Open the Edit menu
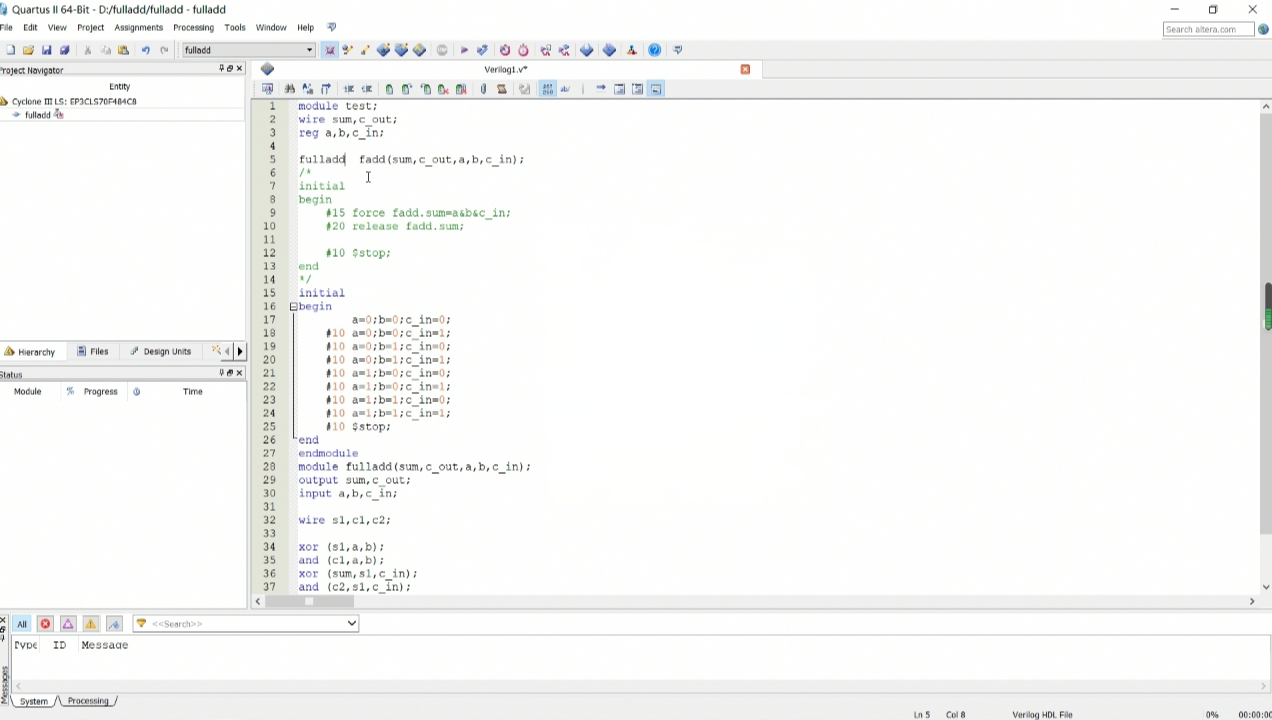Screen dimensions: 1272x720 click(30, 28)
